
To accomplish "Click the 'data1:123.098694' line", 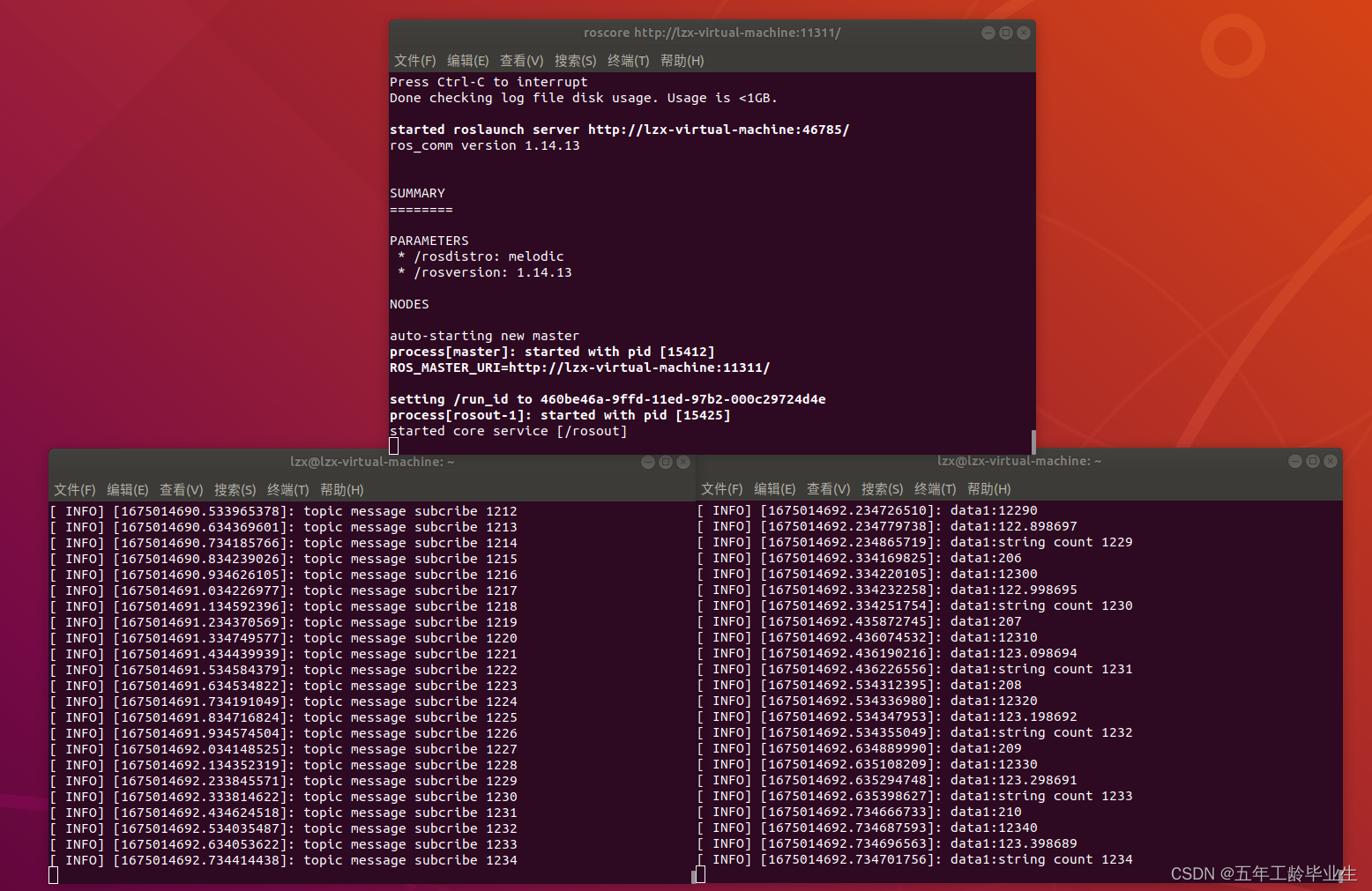I will tap(887, 653).
